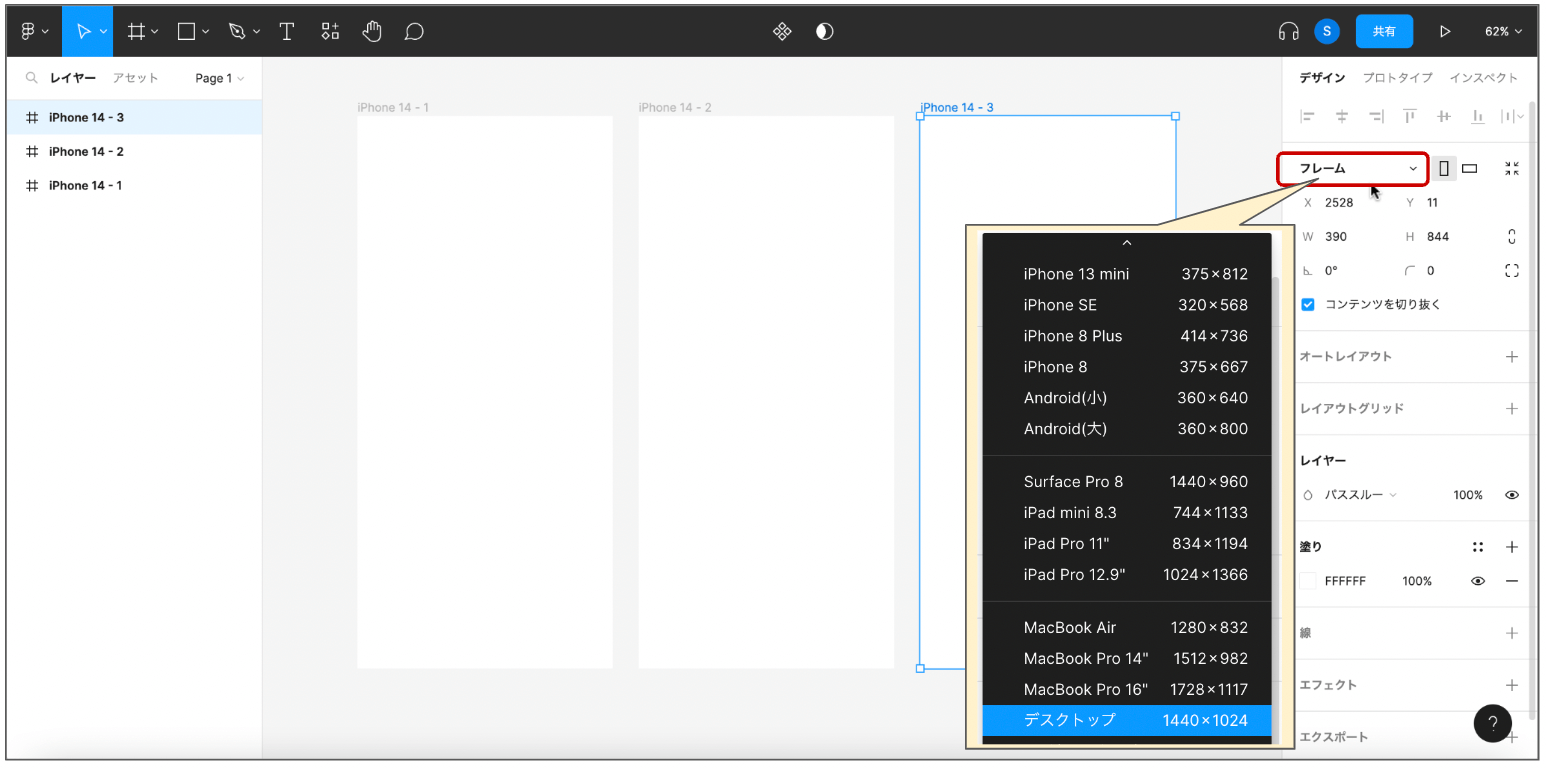Click the headphones audio icon
This screenshot has width=1546, height=768.
pyautogui.click(x=1288, y=31)
